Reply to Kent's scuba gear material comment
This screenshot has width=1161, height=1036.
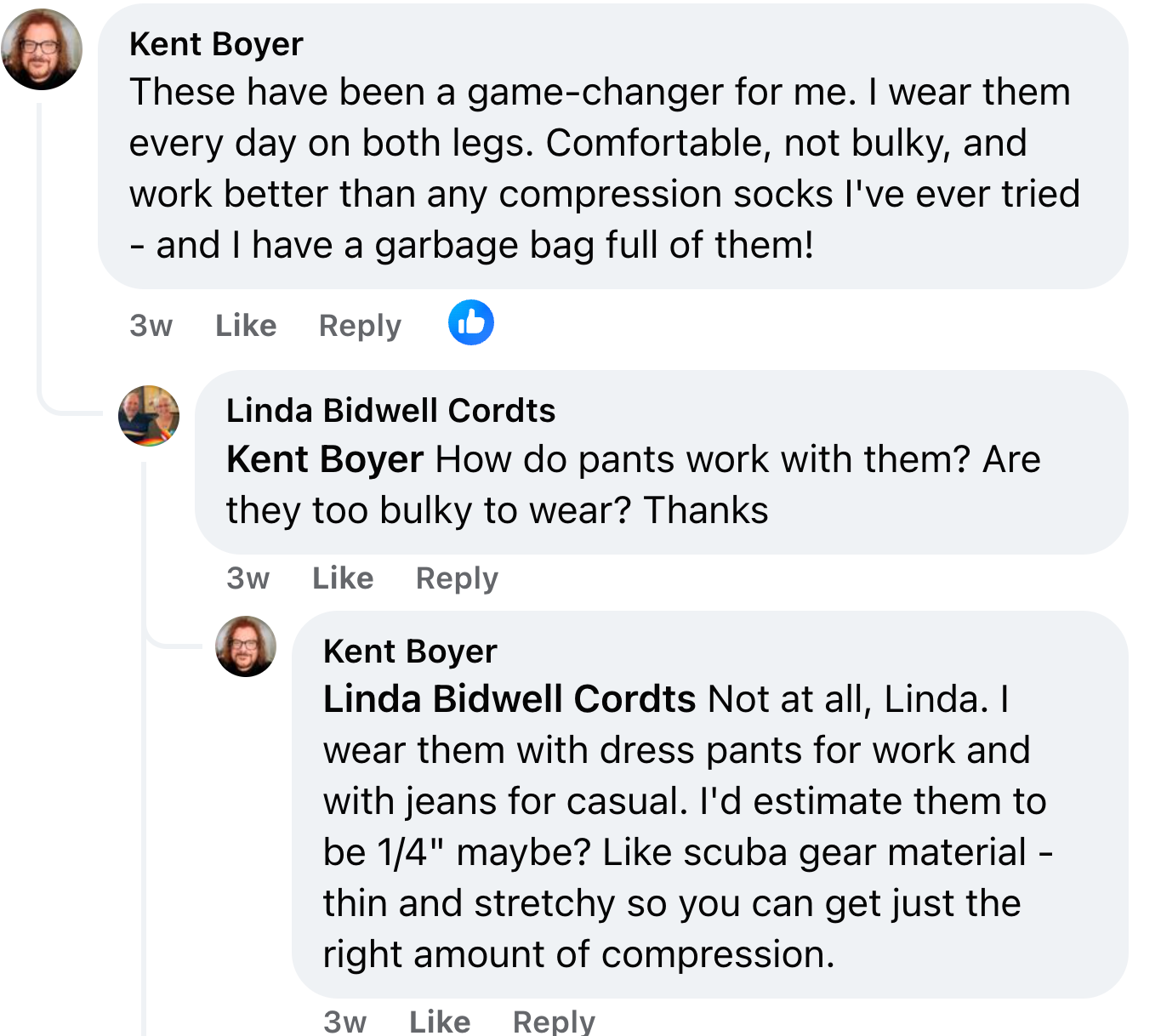point(554,1021)
